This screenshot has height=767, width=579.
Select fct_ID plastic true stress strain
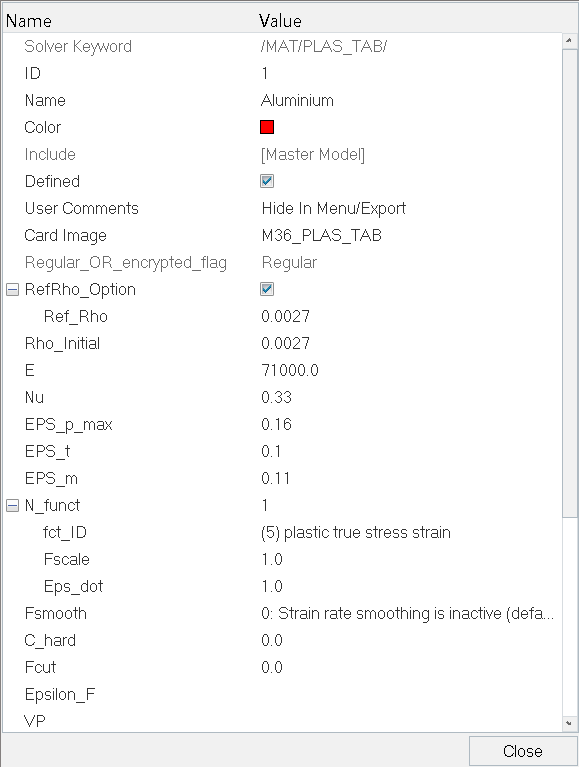[x=356, y=532]
